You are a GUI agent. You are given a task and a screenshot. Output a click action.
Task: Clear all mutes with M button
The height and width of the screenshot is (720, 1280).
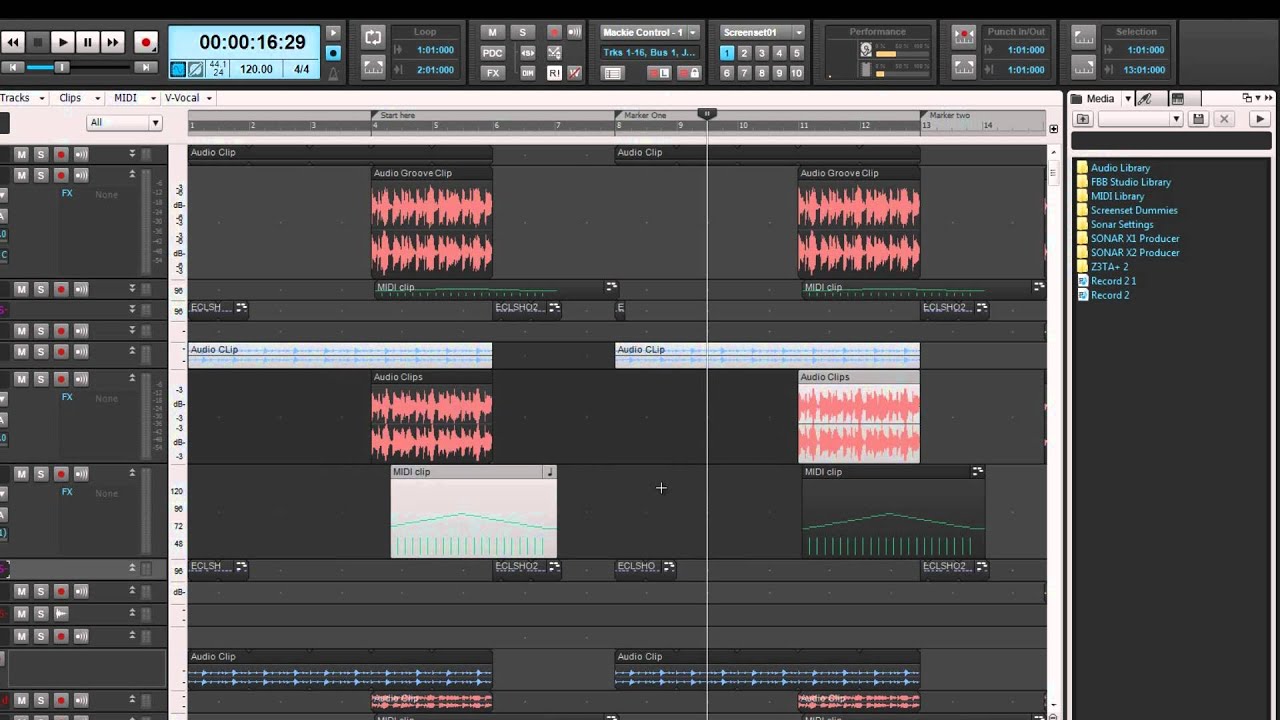(493, 32)
